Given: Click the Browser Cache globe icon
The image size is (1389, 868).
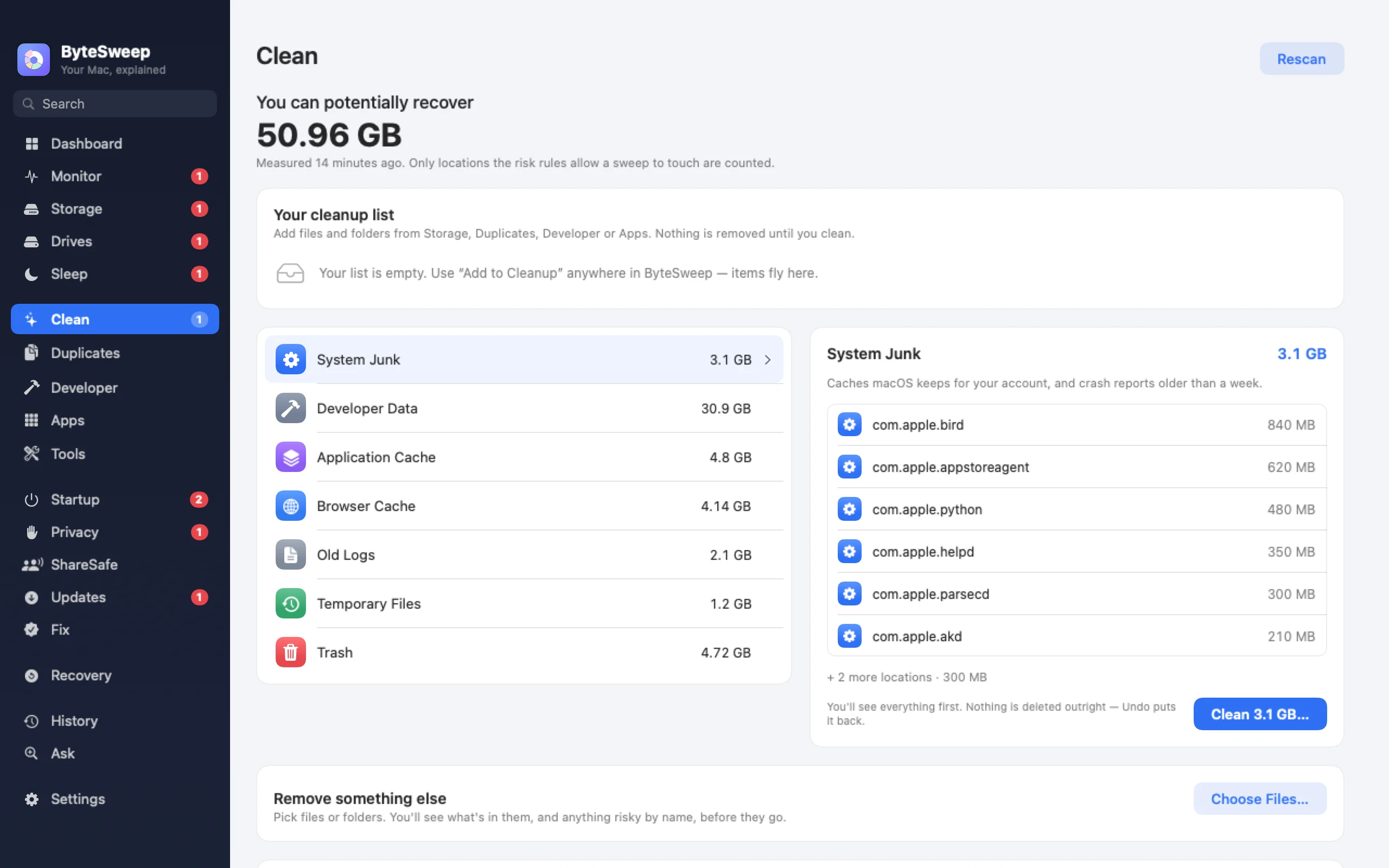Looking at the screenshot, I should point(290,506).
